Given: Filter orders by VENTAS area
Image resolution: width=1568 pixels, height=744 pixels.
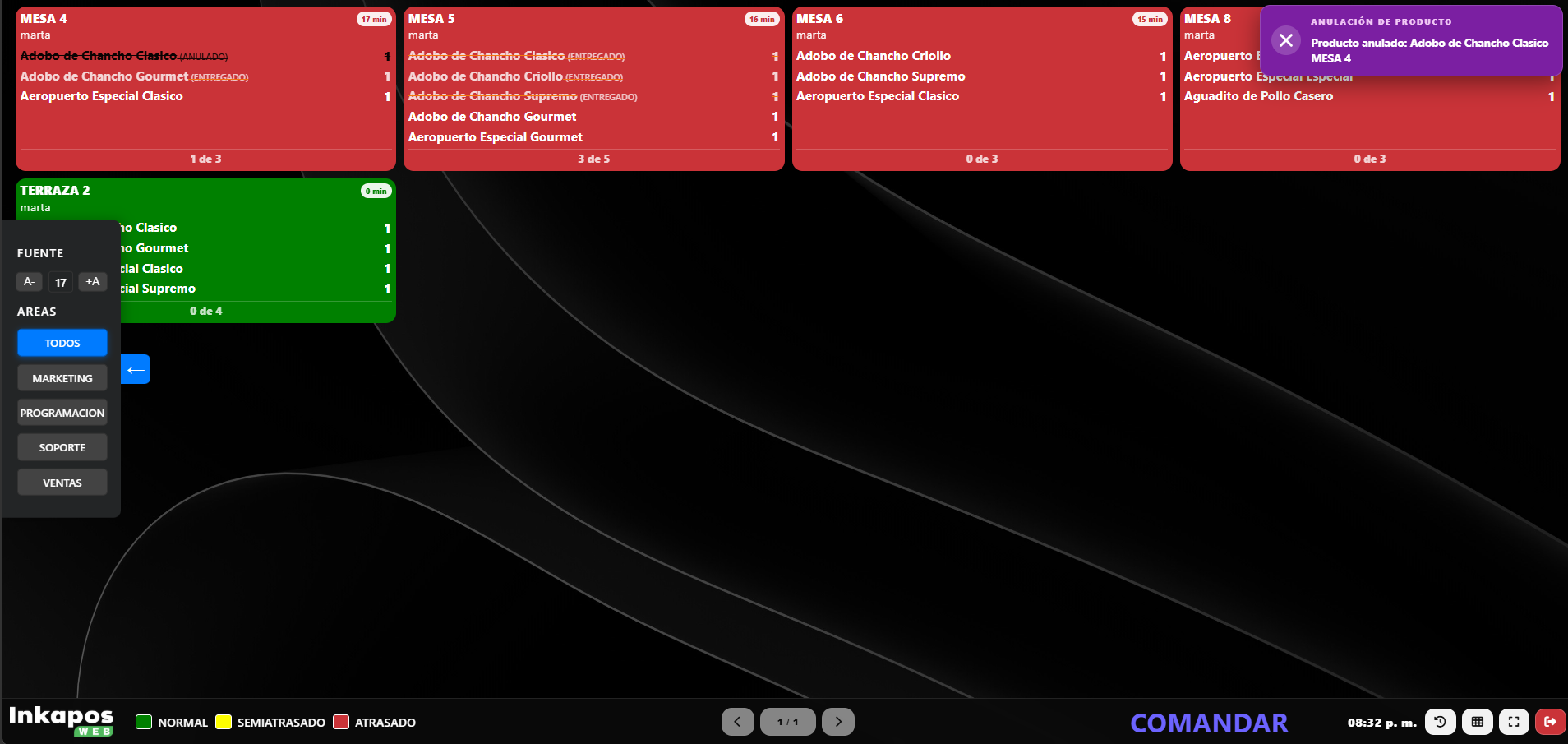Looking at the screenshot, I should pos(62,483).
